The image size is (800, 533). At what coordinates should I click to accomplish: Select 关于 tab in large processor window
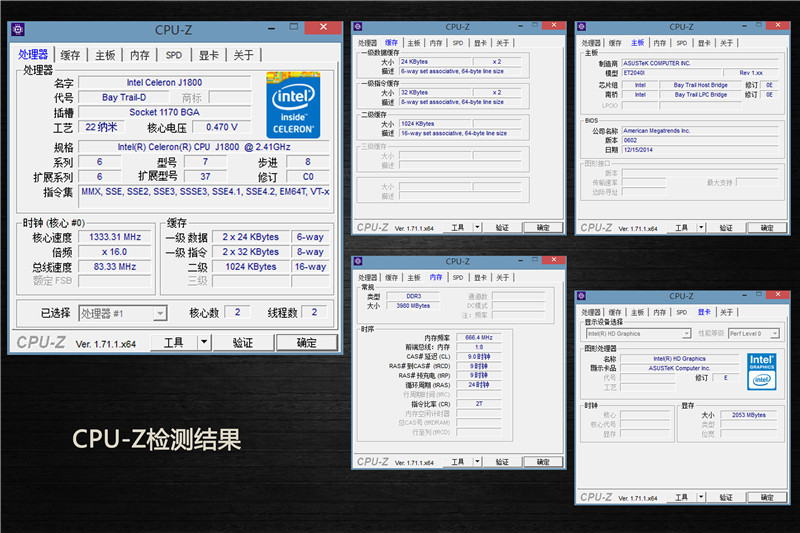[x=244, y=55]
